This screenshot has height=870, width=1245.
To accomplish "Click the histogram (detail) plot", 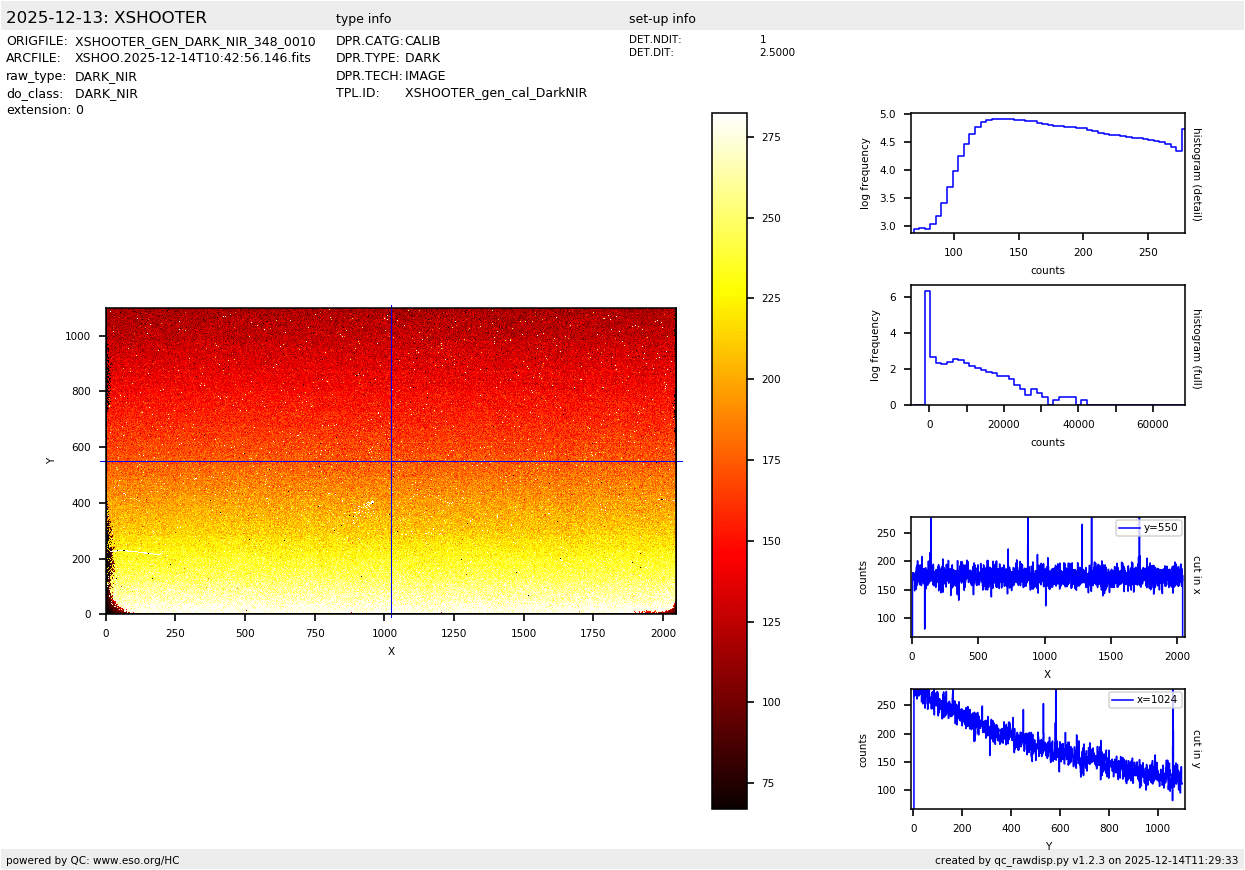I will (1047, 172).
